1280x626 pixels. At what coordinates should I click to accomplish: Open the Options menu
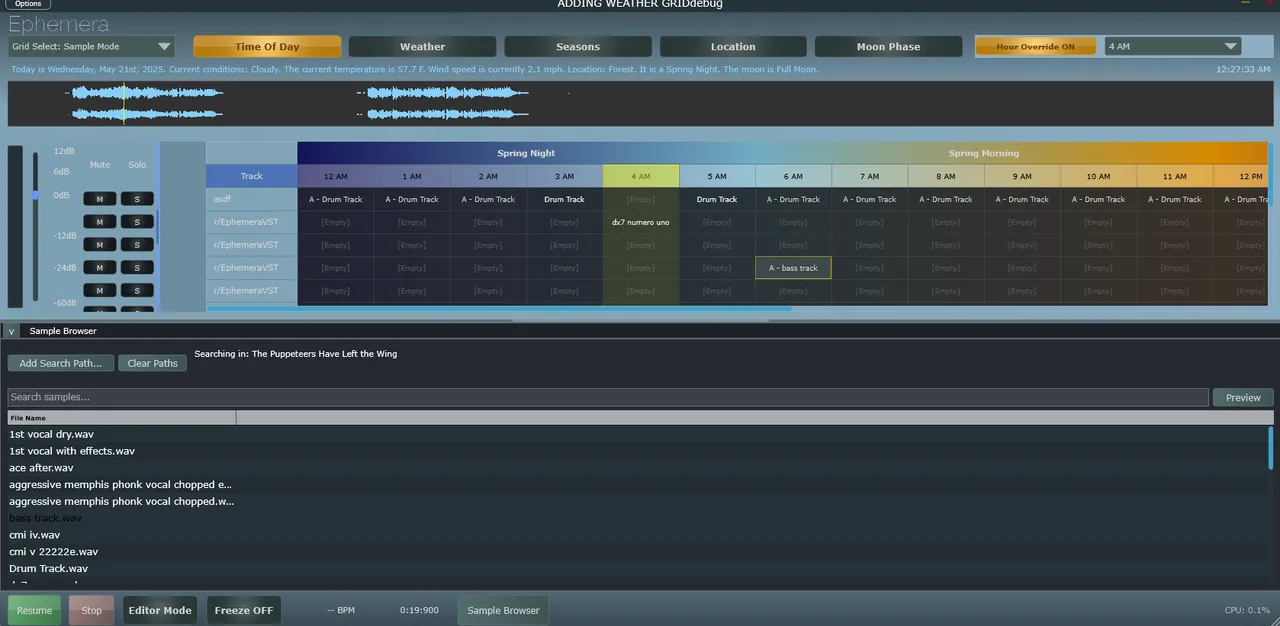tap(28, 4)
